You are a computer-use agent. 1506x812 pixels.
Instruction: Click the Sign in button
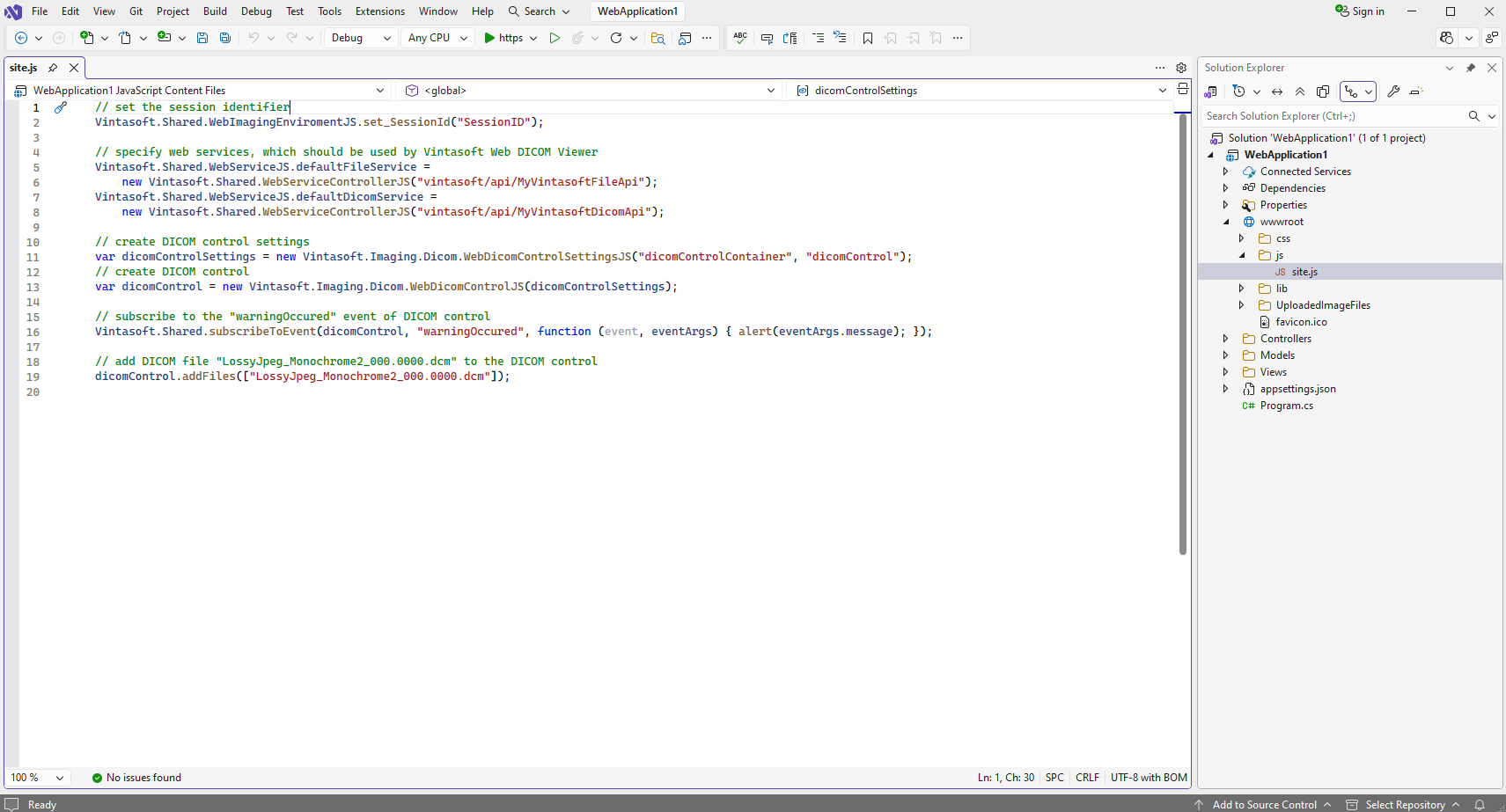(x=1360, y=11)
